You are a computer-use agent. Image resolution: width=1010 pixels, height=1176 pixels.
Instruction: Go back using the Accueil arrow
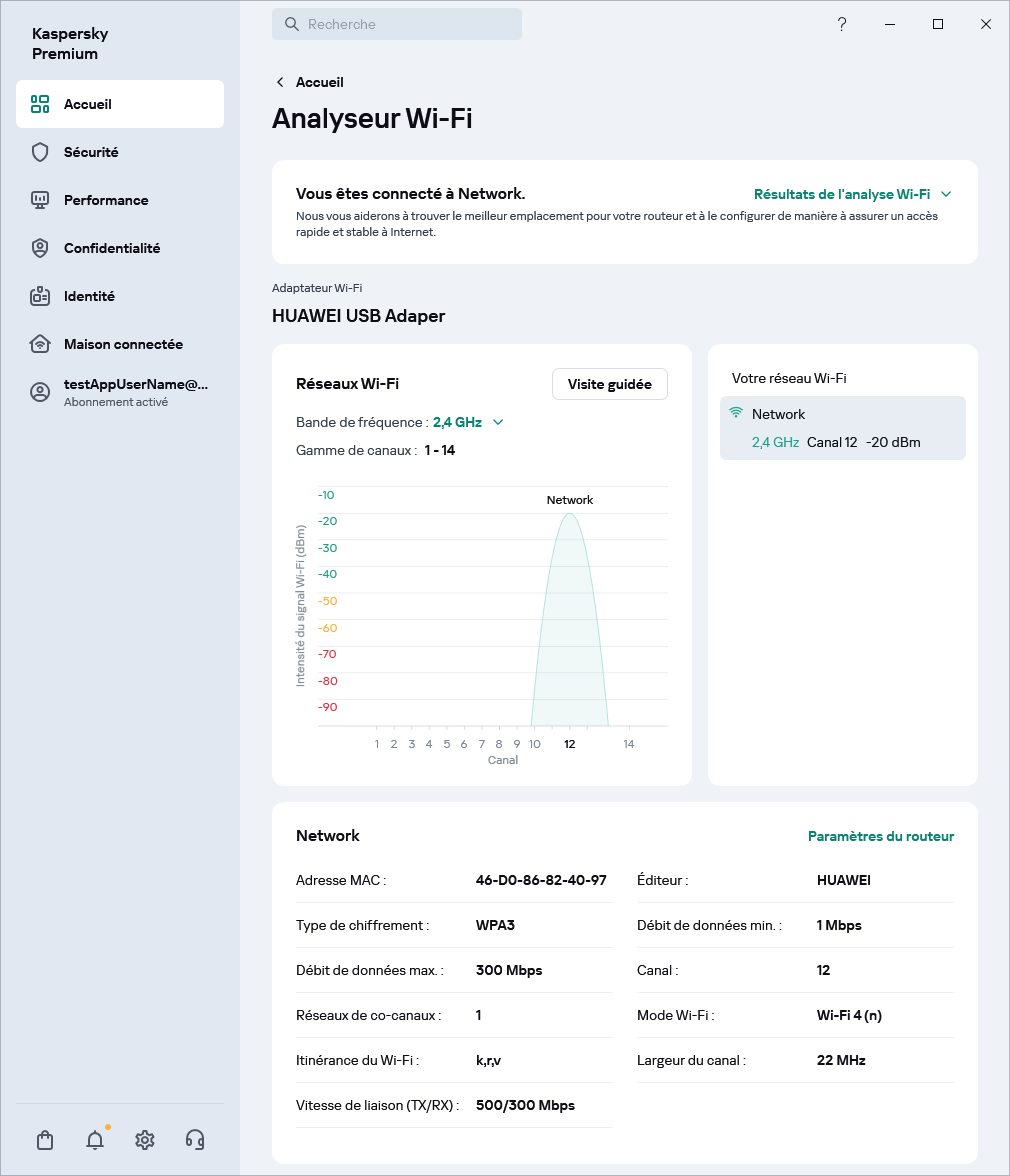280,82
